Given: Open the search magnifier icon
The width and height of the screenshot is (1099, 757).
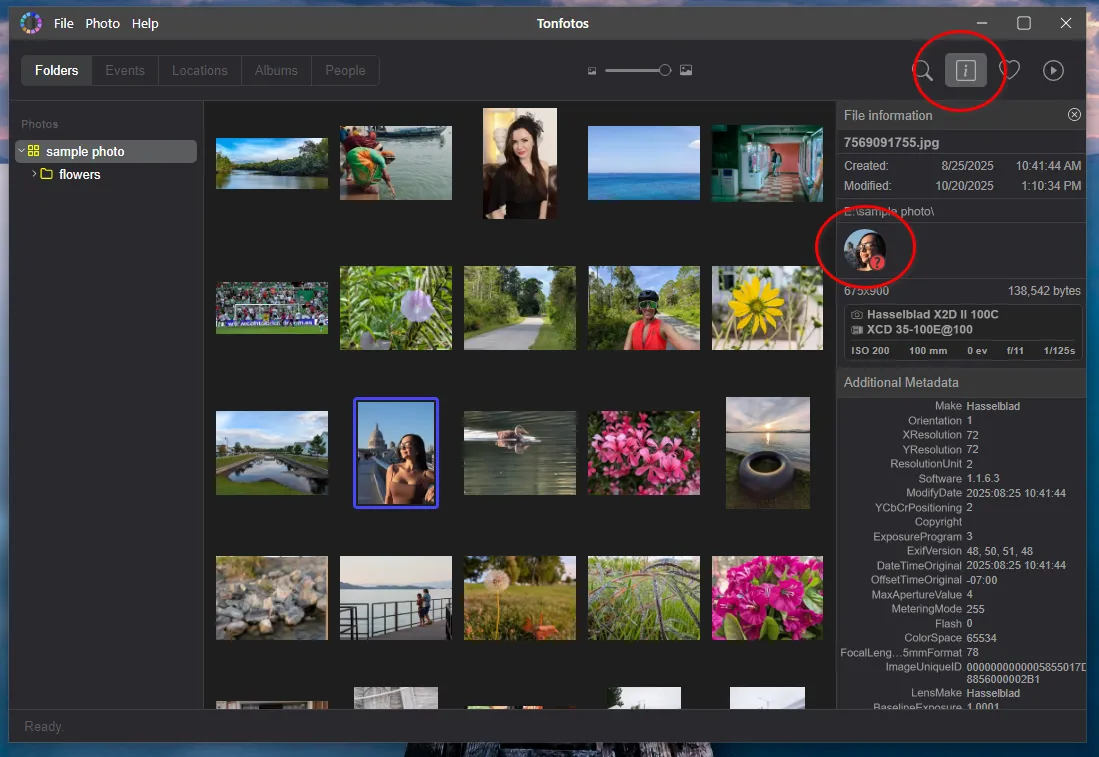Looking at the screenshot, I should tap(922, 70).
